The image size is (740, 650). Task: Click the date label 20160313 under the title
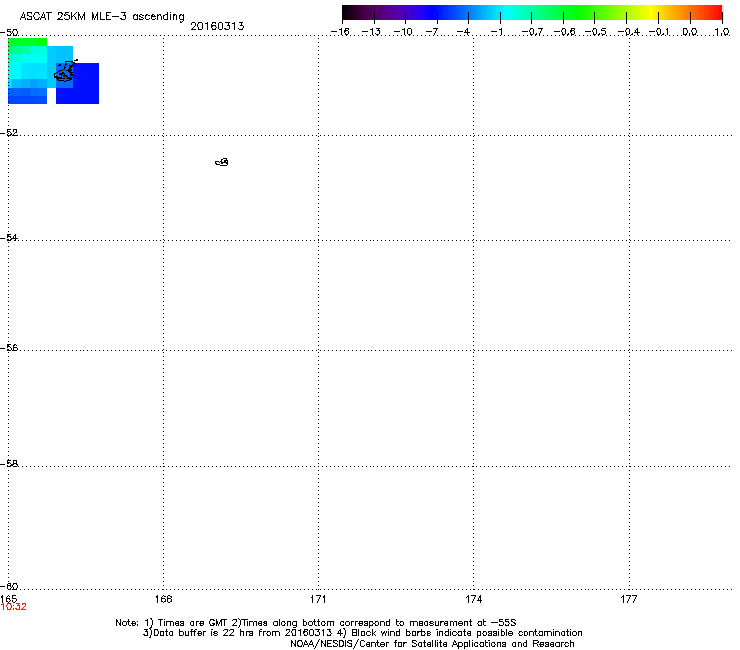(x=217, y=26)
